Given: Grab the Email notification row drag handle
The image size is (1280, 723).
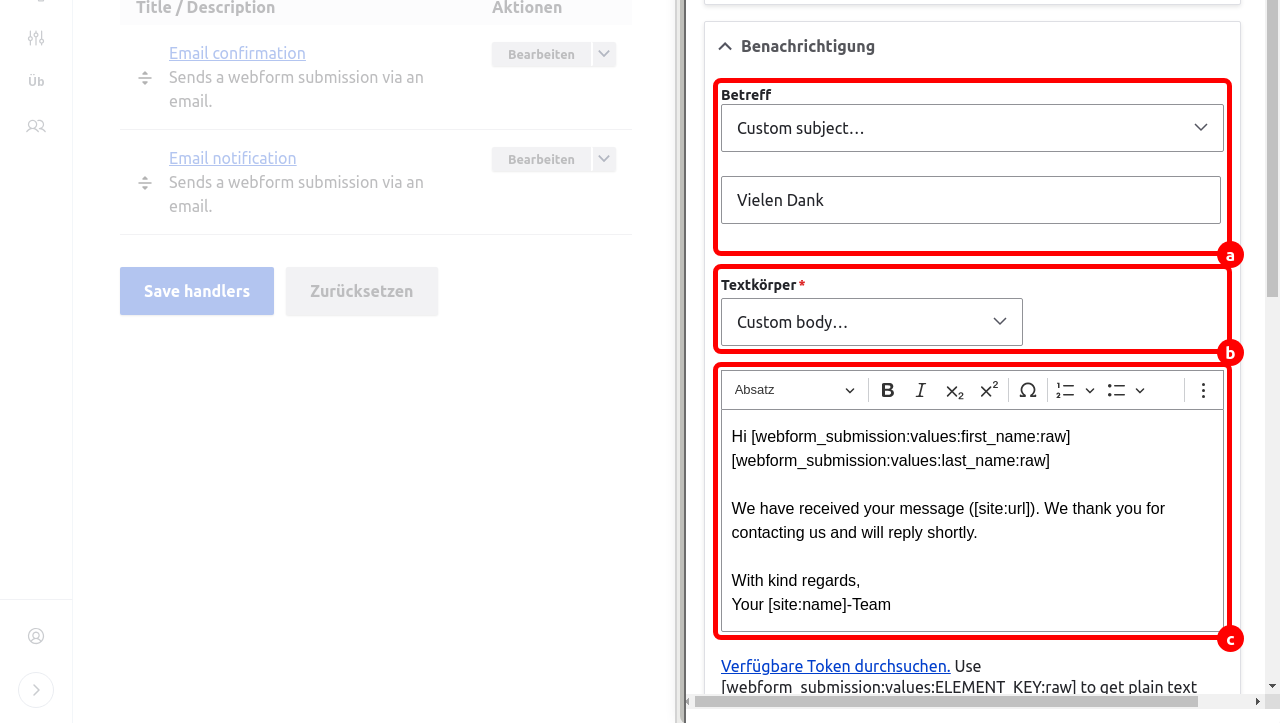Looking at the screenshot, I should click(145, 183).
